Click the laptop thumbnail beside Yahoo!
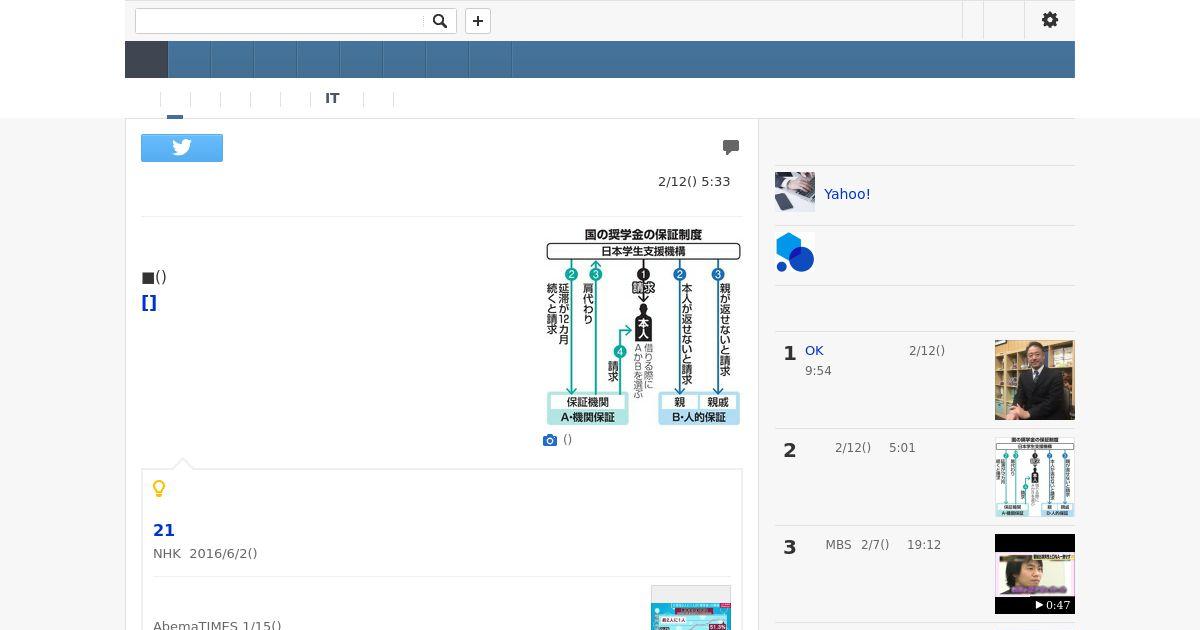 795,192
